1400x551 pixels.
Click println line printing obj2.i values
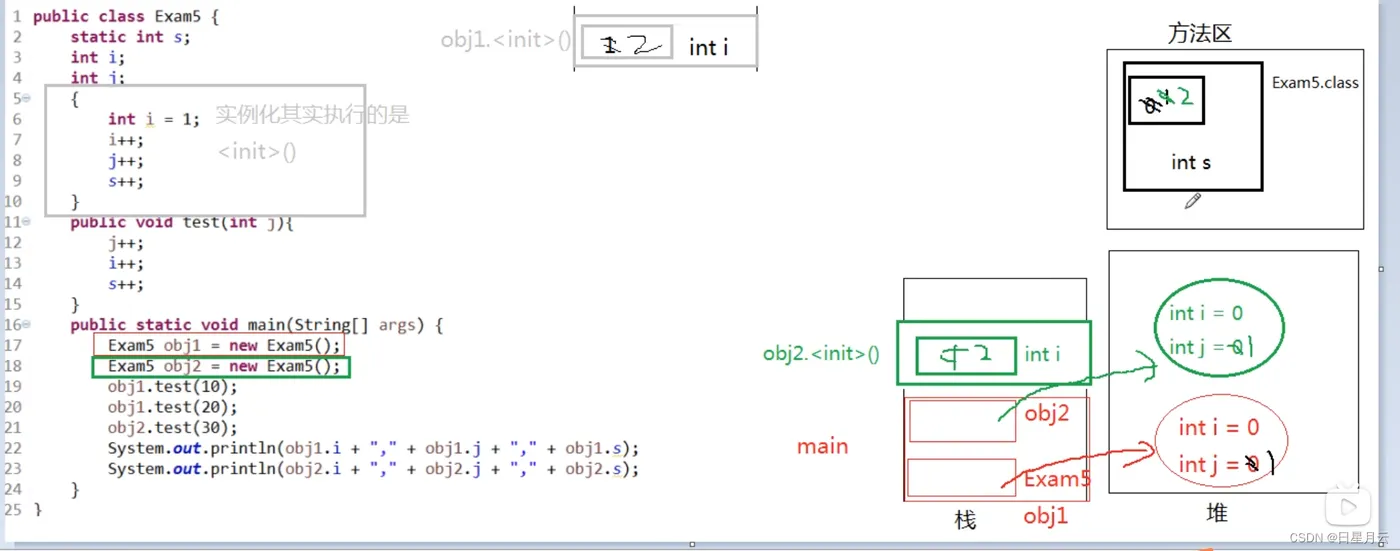pos(373,469)
